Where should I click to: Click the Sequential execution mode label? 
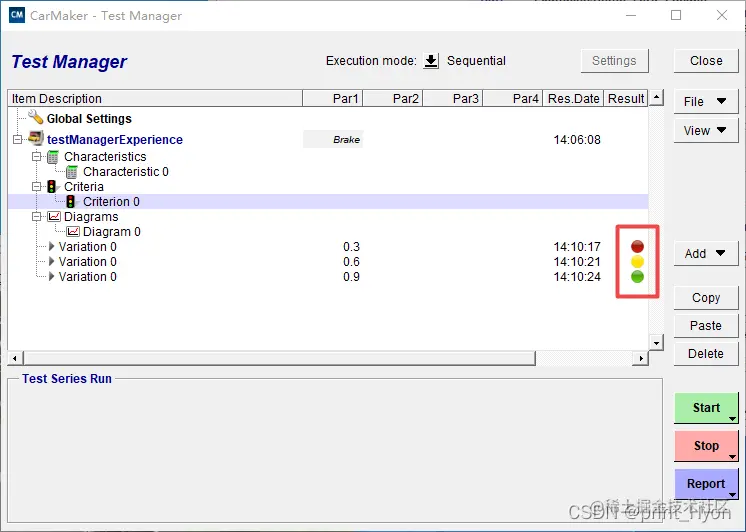tap(476, 61)
